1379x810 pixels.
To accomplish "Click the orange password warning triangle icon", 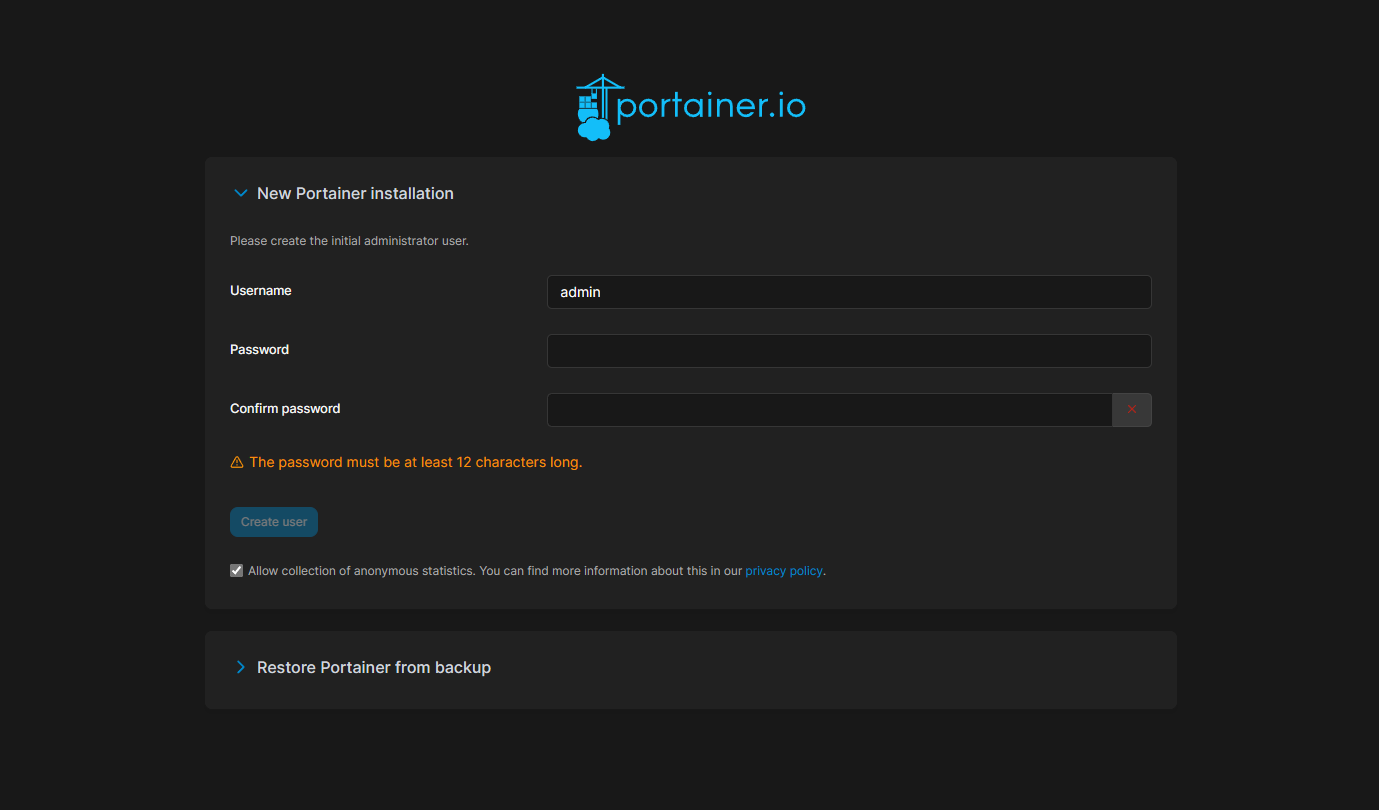I will tap(237, 462).
